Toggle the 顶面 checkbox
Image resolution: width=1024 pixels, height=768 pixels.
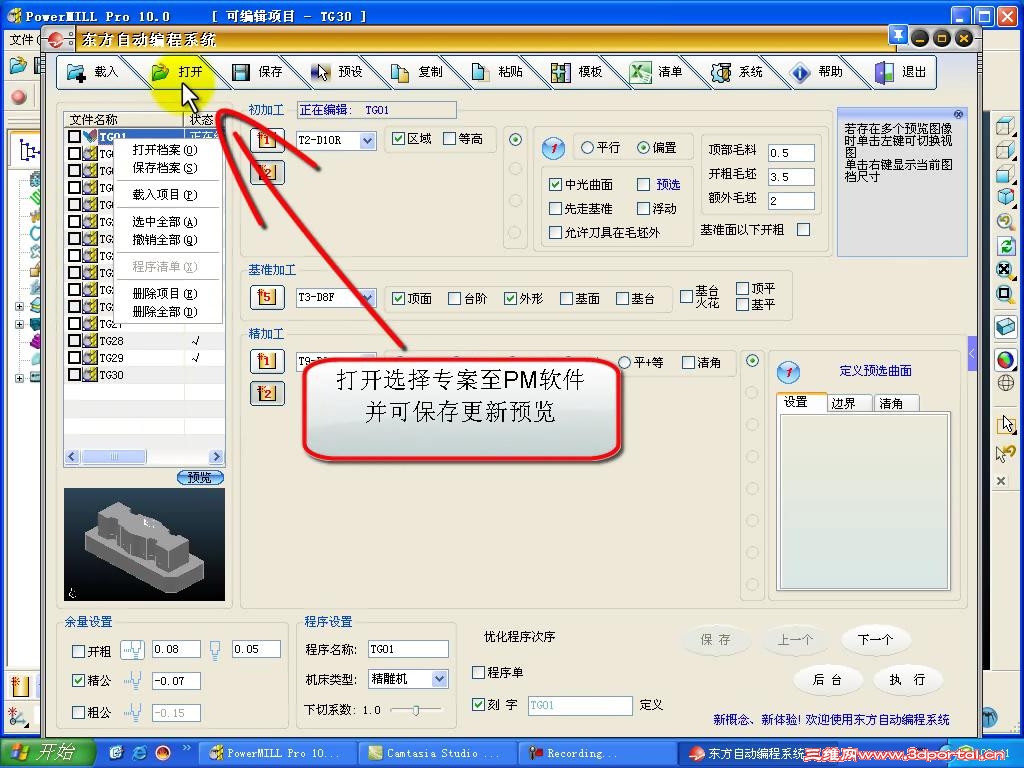(x=398, y=298)
